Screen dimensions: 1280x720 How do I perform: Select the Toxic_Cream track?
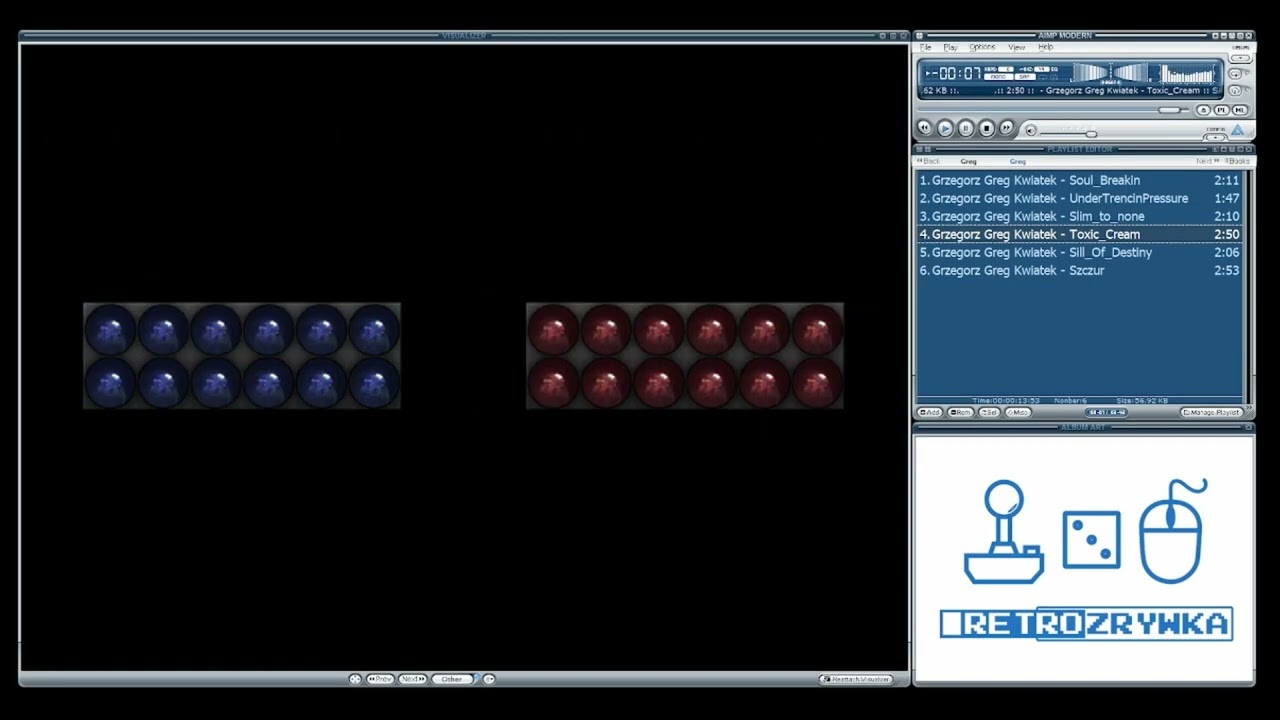1080,235
